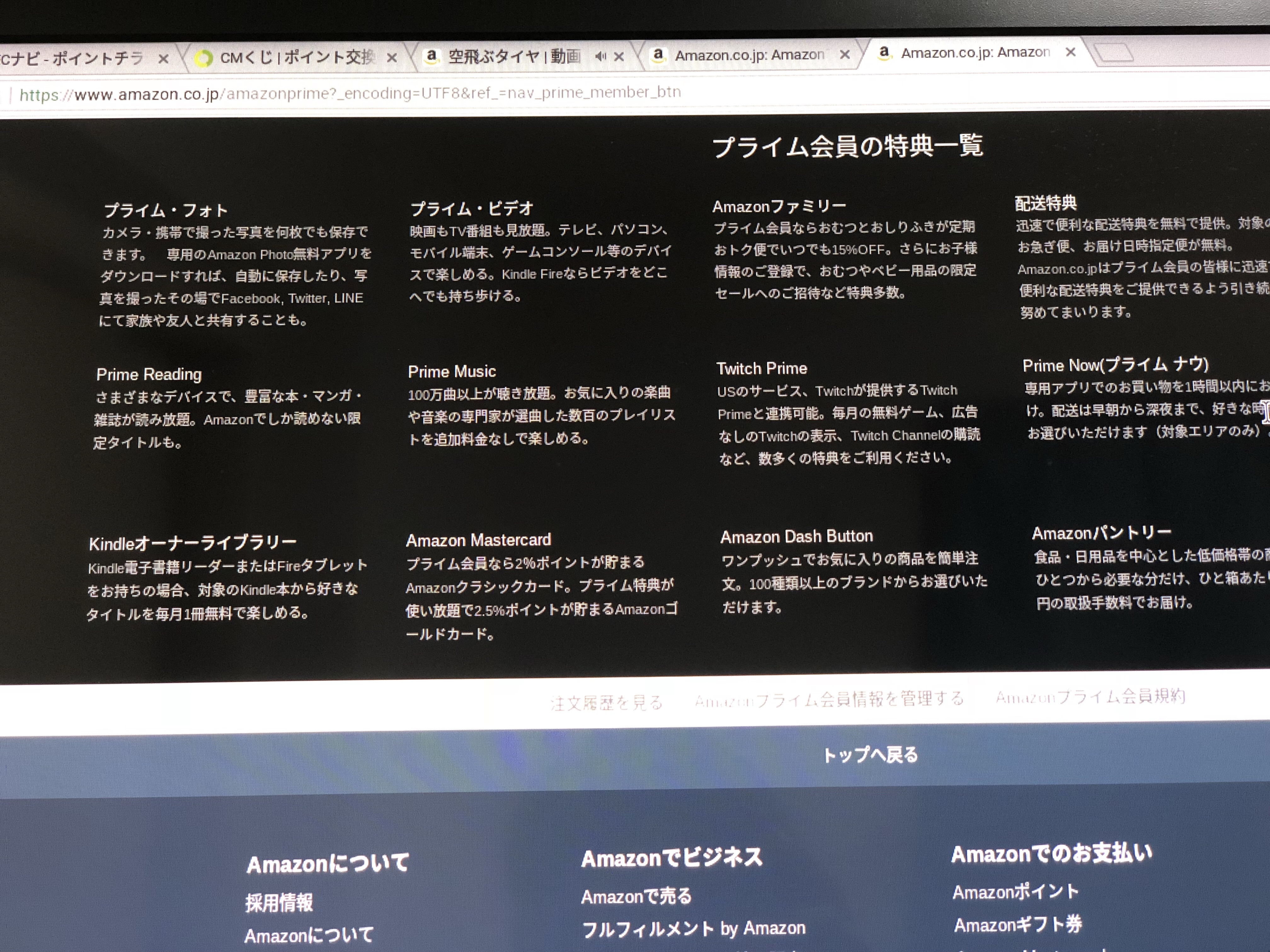
Task: Click the プライム会員の特典一覧 title
Action: (x=847, y=146)
